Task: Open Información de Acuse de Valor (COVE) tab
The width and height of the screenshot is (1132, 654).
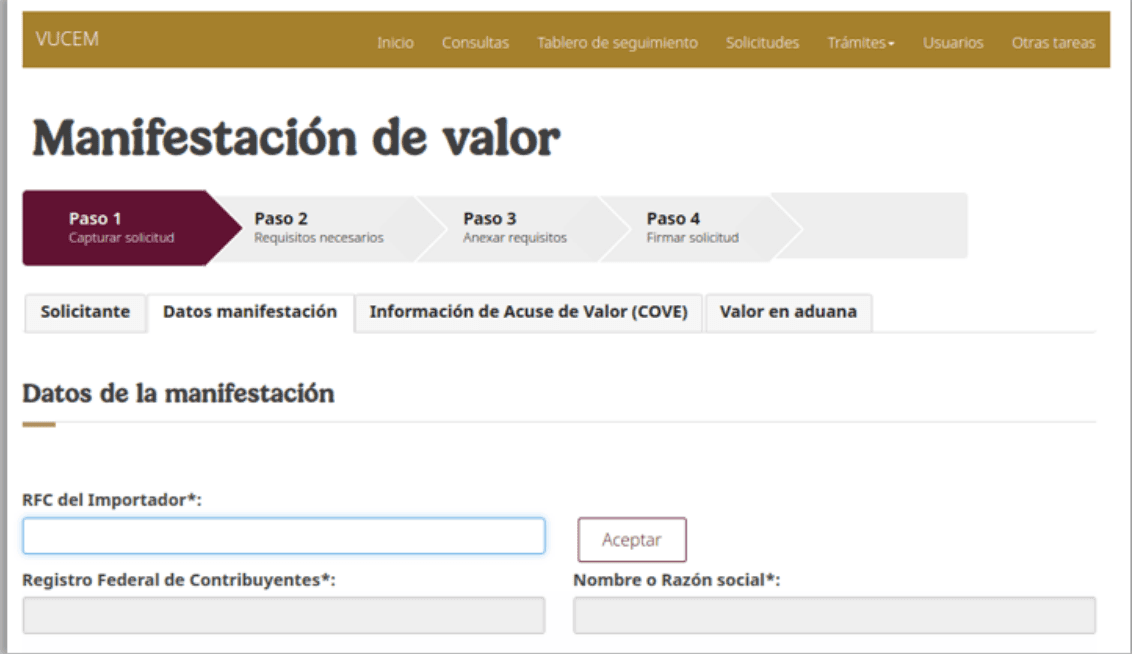Action: coord(528,312)
